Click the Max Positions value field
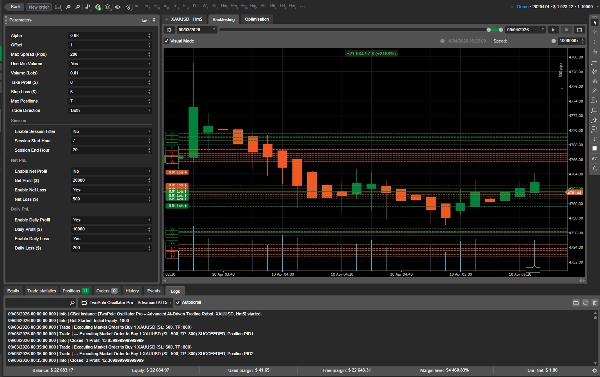The height and width of the screenshot is (377, 600). pyautogui.click(x=110, y=101)
